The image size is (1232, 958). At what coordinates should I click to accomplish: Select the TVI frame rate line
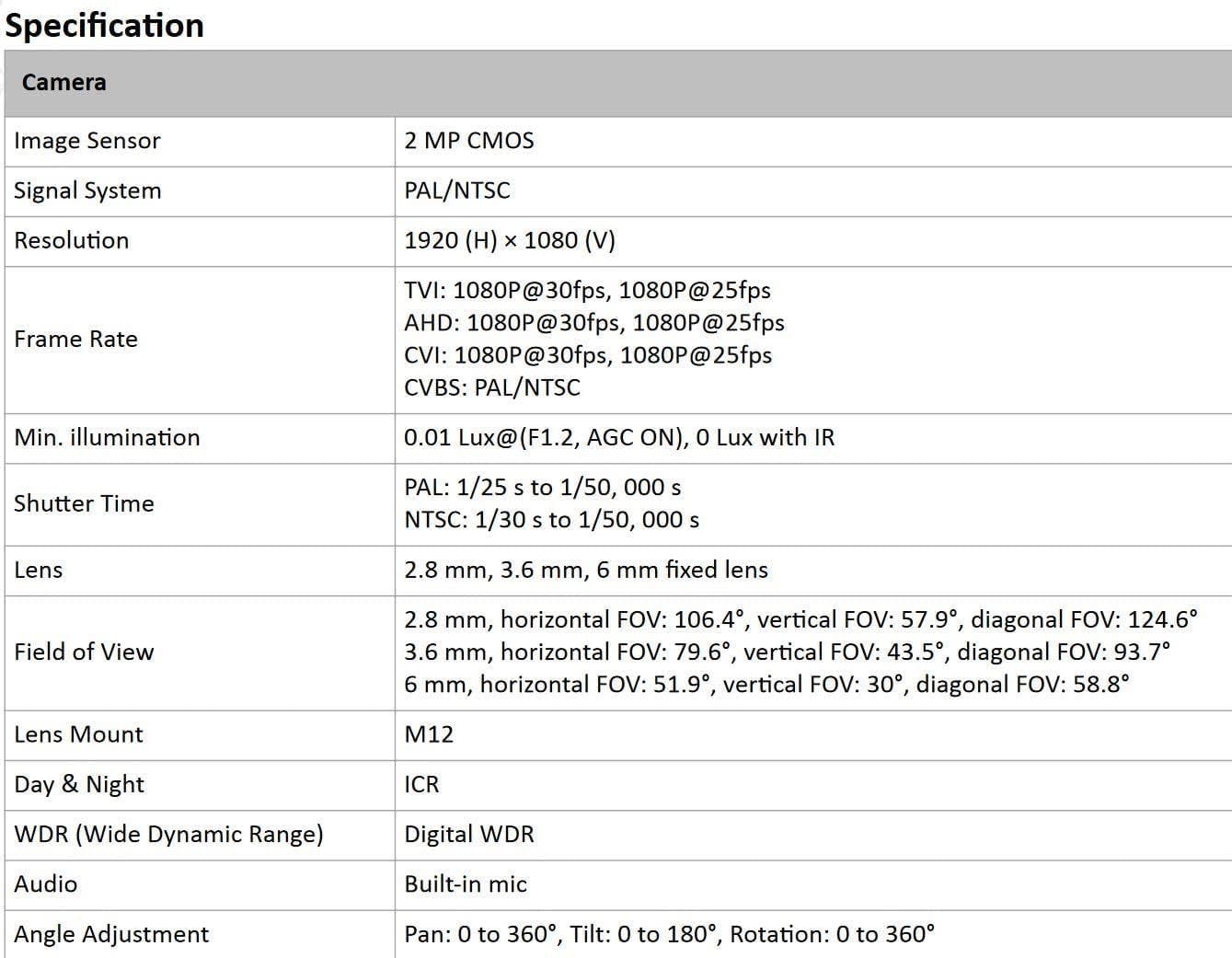(x=587, y=291)
